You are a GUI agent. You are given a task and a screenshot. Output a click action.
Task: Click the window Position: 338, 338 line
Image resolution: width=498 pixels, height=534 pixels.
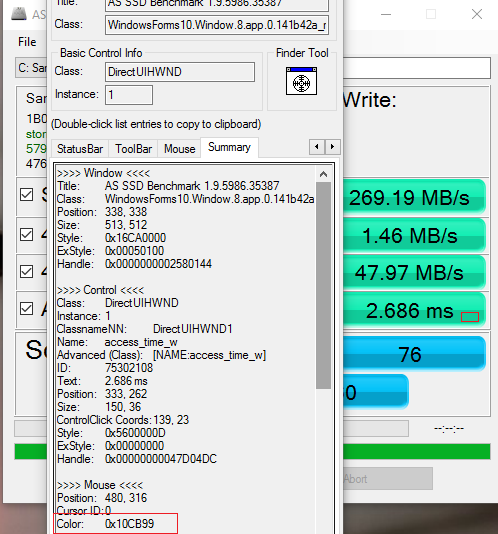click(x=102, y=212)
